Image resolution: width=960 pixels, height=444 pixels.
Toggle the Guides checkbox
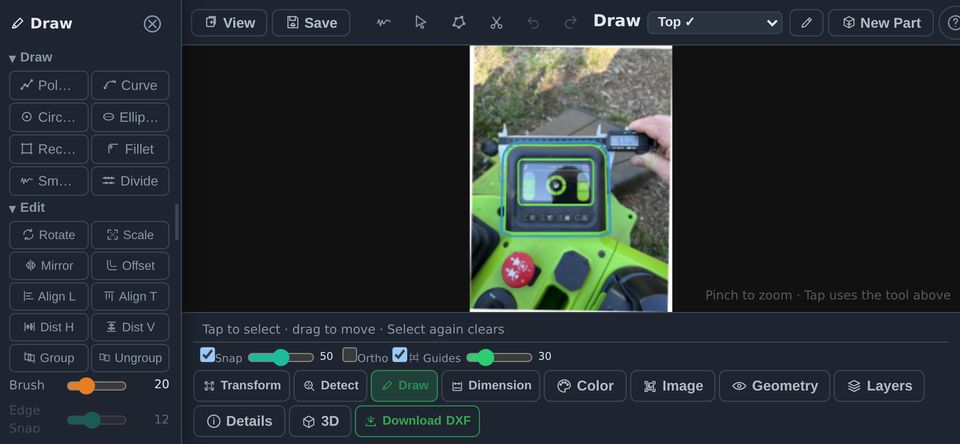(400, 355)
